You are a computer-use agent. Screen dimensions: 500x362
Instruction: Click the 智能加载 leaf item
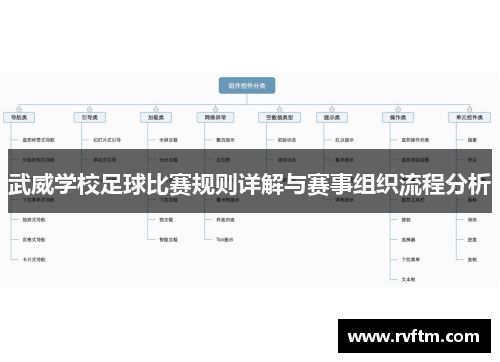pyautogui.click(x=168, y=240)
